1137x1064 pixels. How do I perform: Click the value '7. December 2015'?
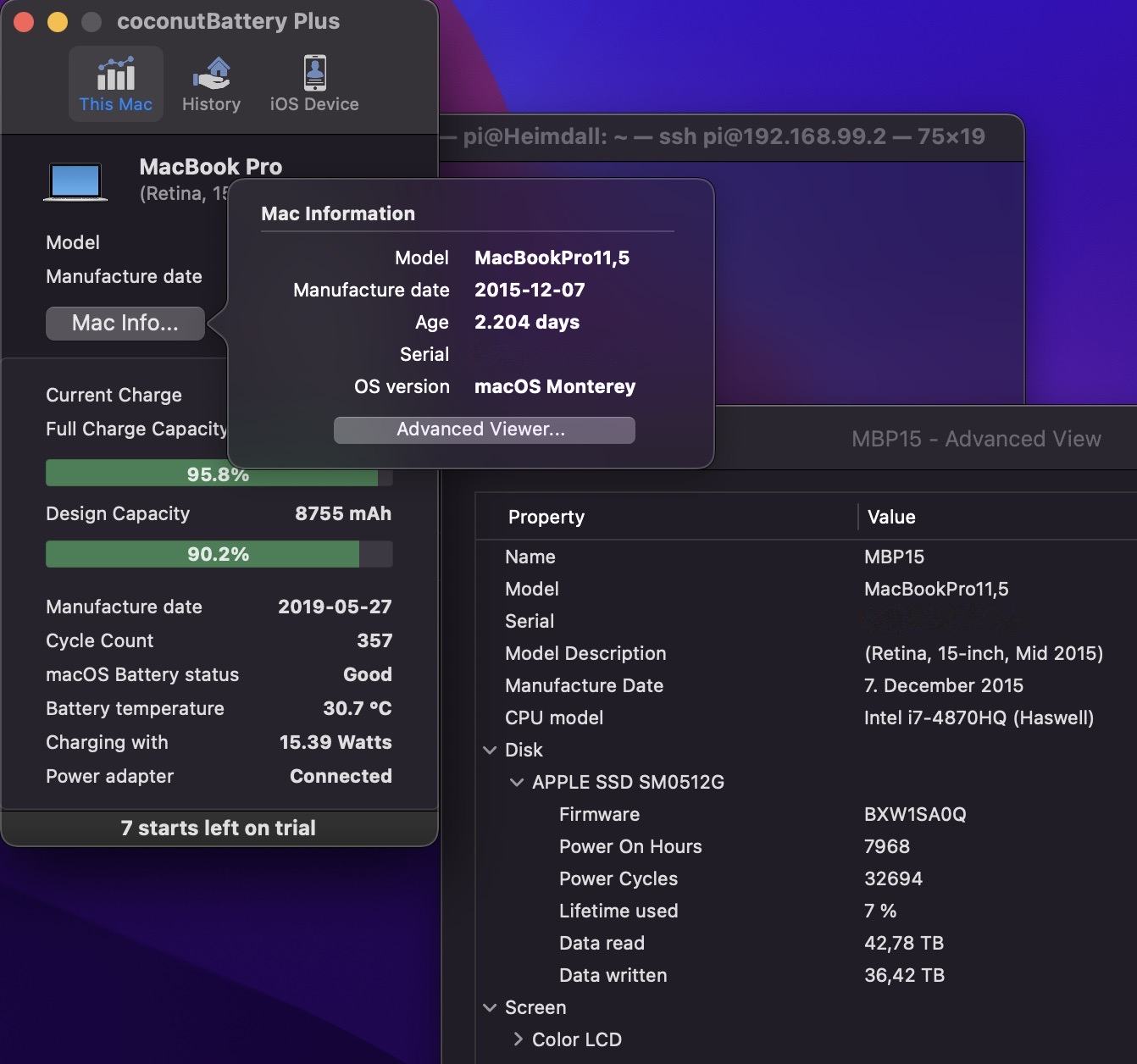944,685
